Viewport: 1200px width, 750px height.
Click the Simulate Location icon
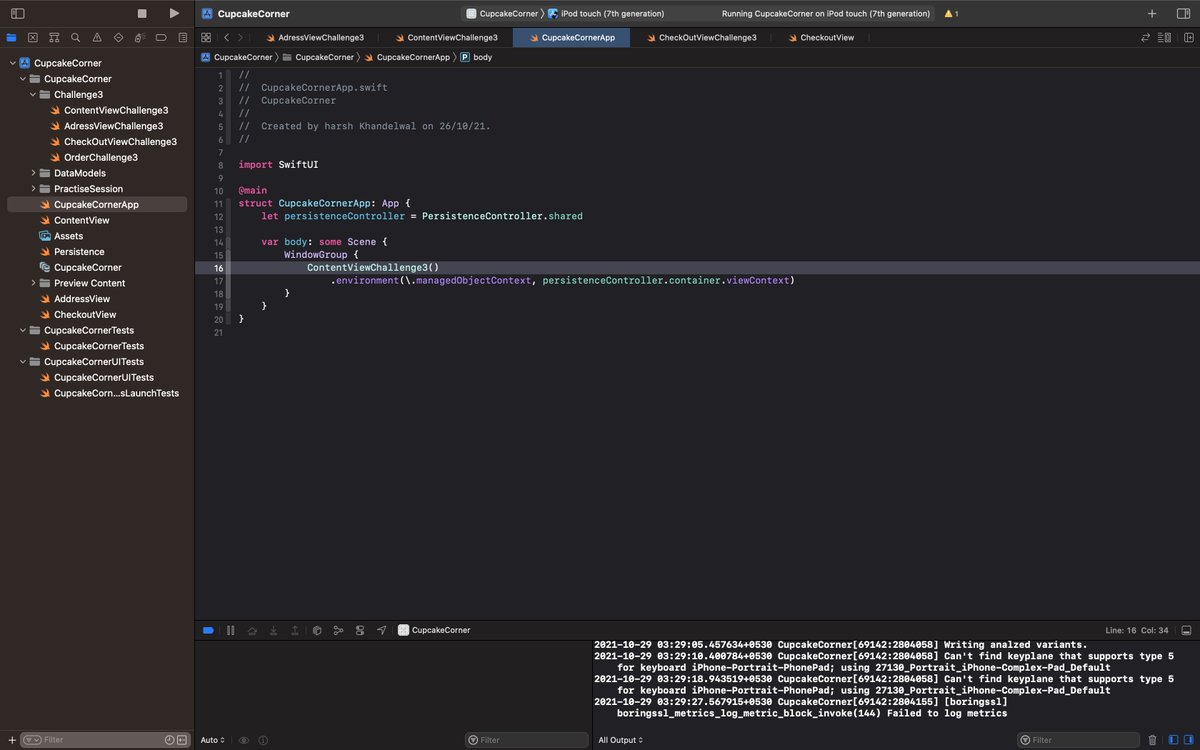381,630
